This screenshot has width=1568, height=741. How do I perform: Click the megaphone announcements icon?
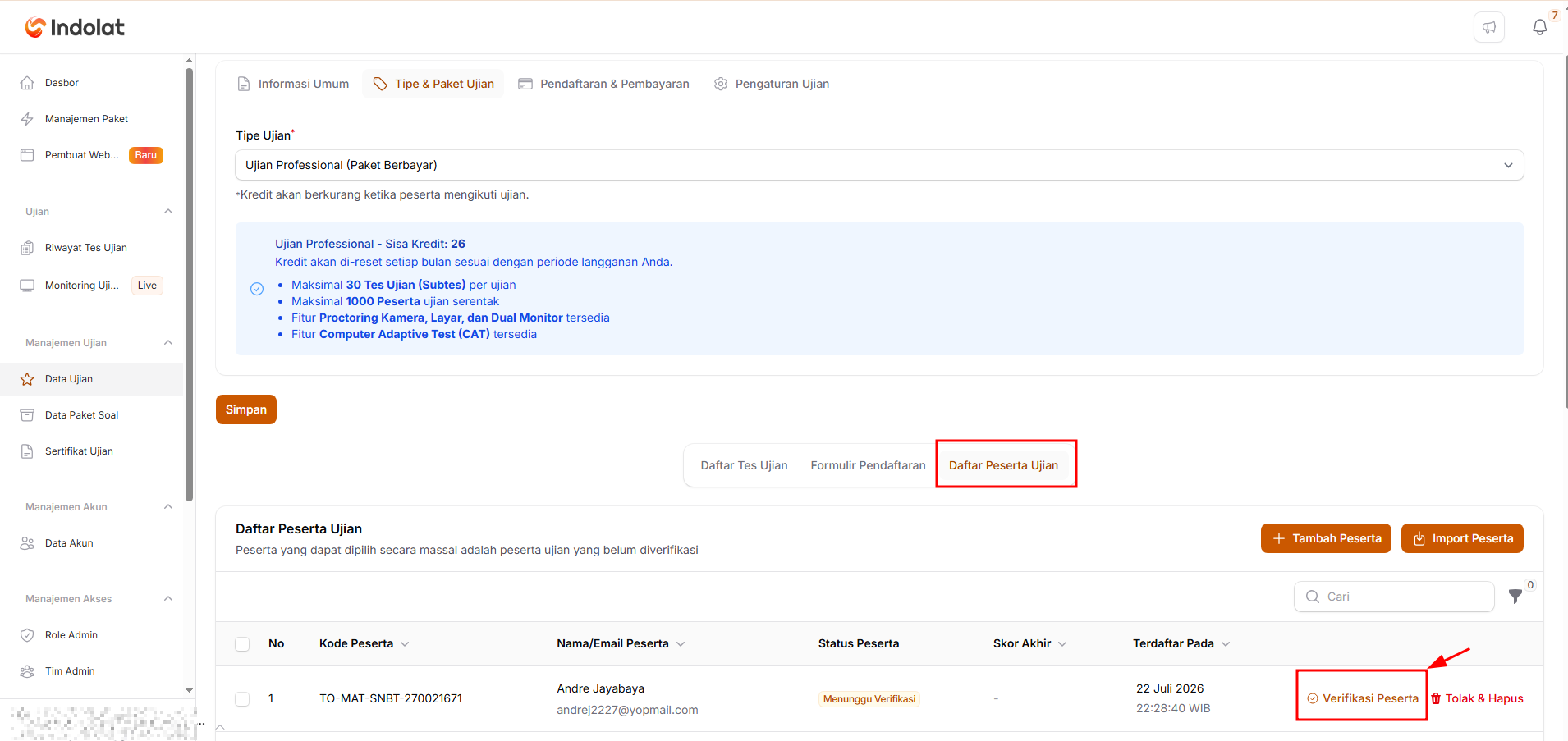pyautogui.click(x=1489, y=27)
